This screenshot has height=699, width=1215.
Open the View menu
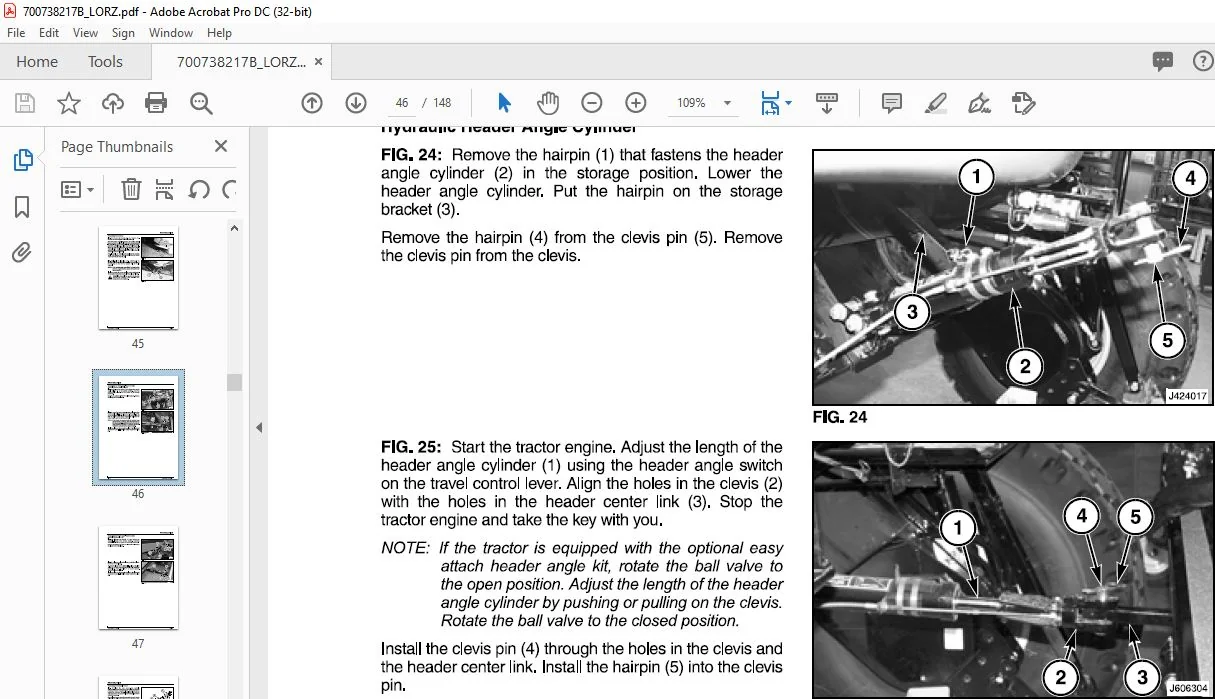(x=85, y=33)
